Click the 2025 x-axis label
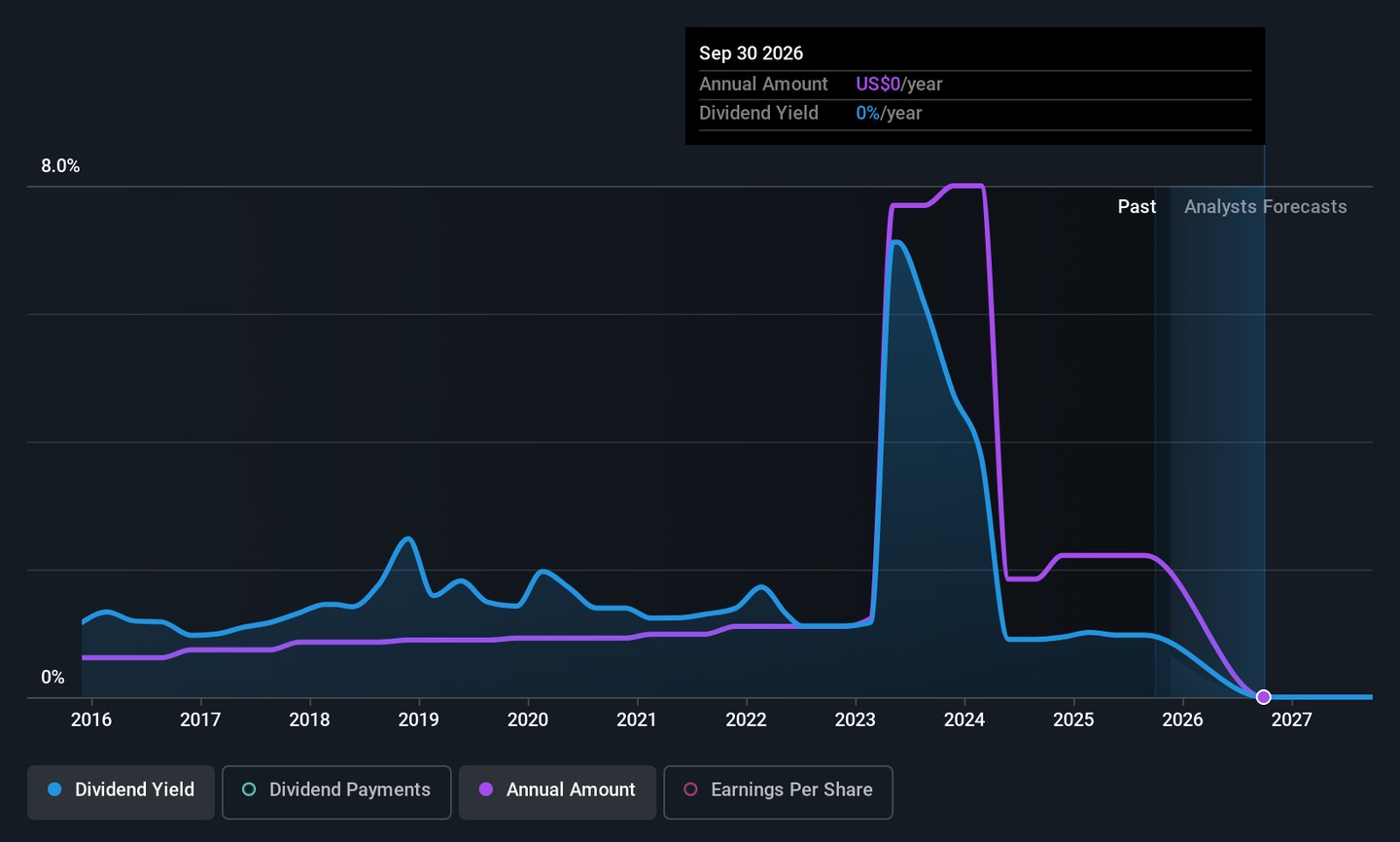 point(1073,719)
